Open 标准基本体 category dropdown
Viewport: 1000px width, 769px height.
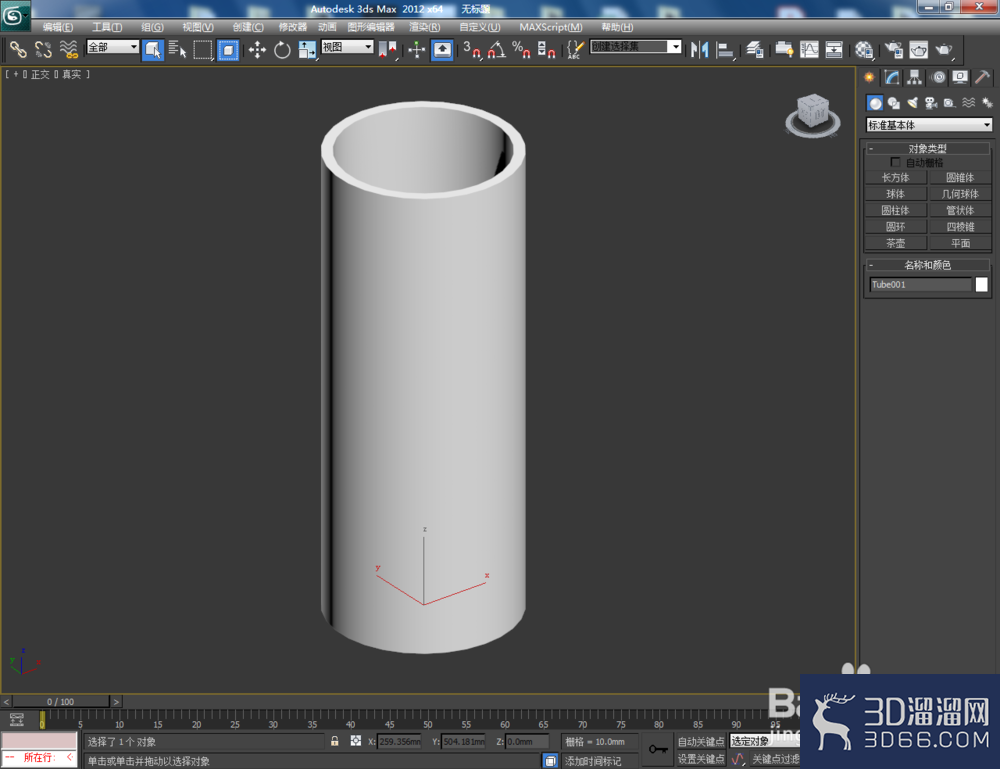click(929, 125)
